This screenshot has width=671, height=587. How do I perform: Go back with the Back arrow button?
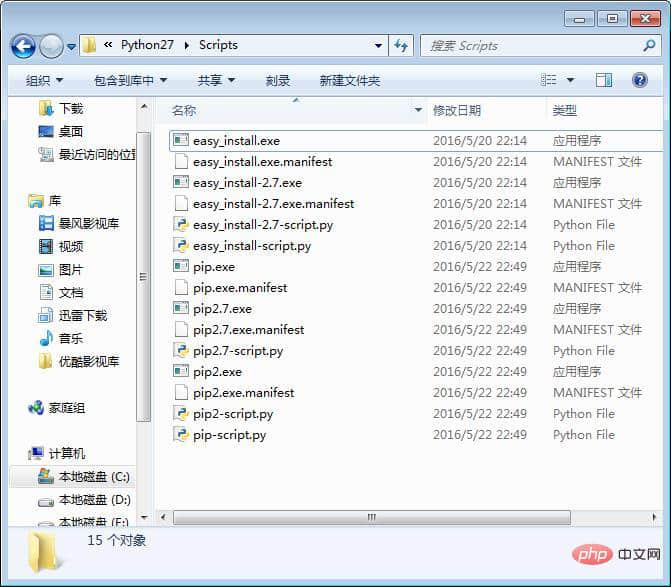(23, 46)
